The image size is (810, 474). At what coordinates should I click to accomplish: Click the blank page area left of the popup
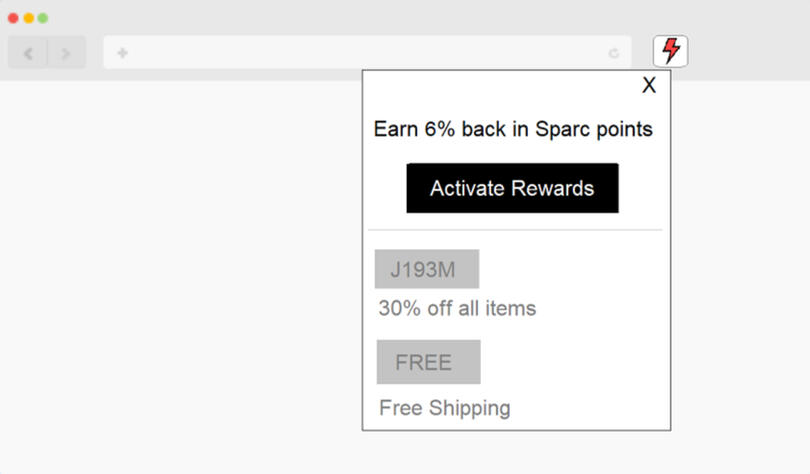[x=180, y=270]
